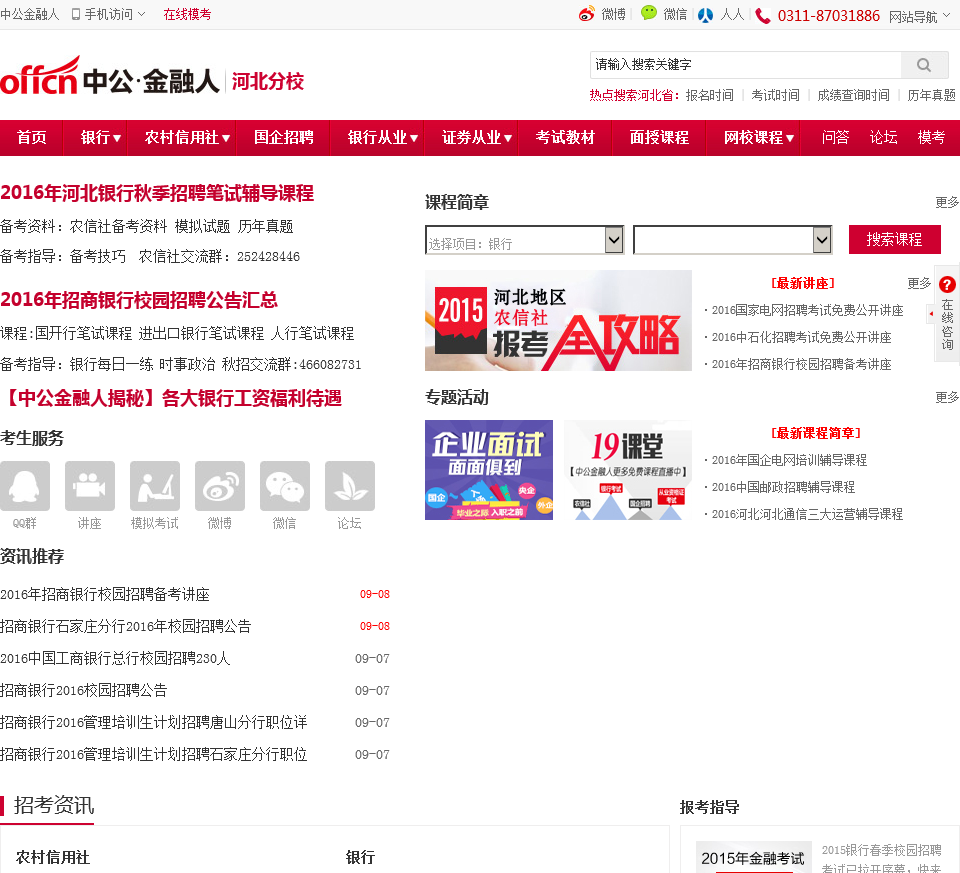Viewport: 960px width, 873px height.
Task: Open the Renren icon in top bar
Action: point(705,15)
